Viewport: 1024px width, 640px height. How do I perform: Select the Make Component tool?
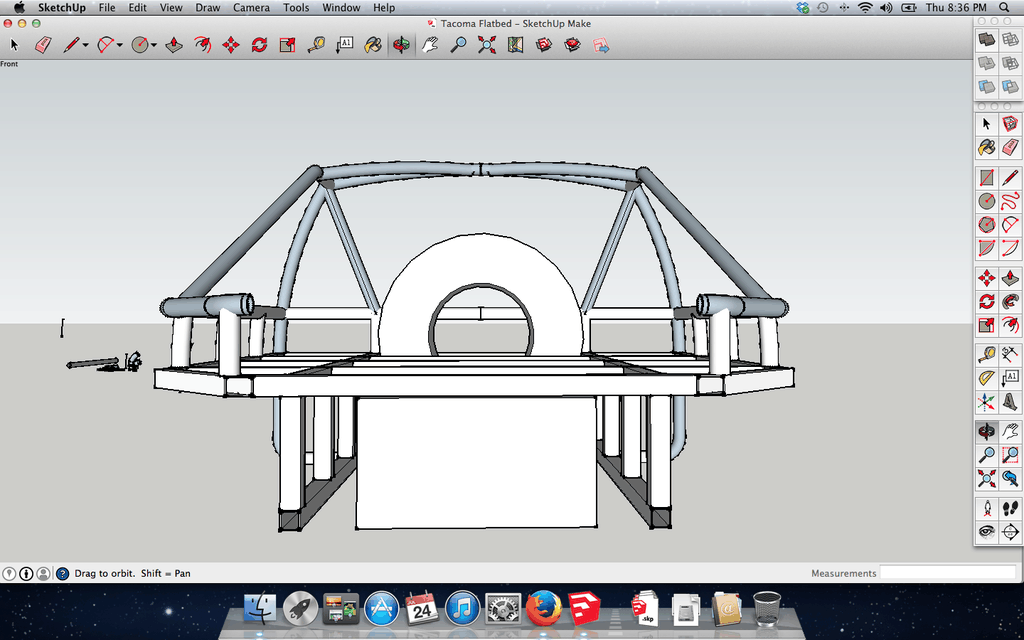tap(1010, 123)
